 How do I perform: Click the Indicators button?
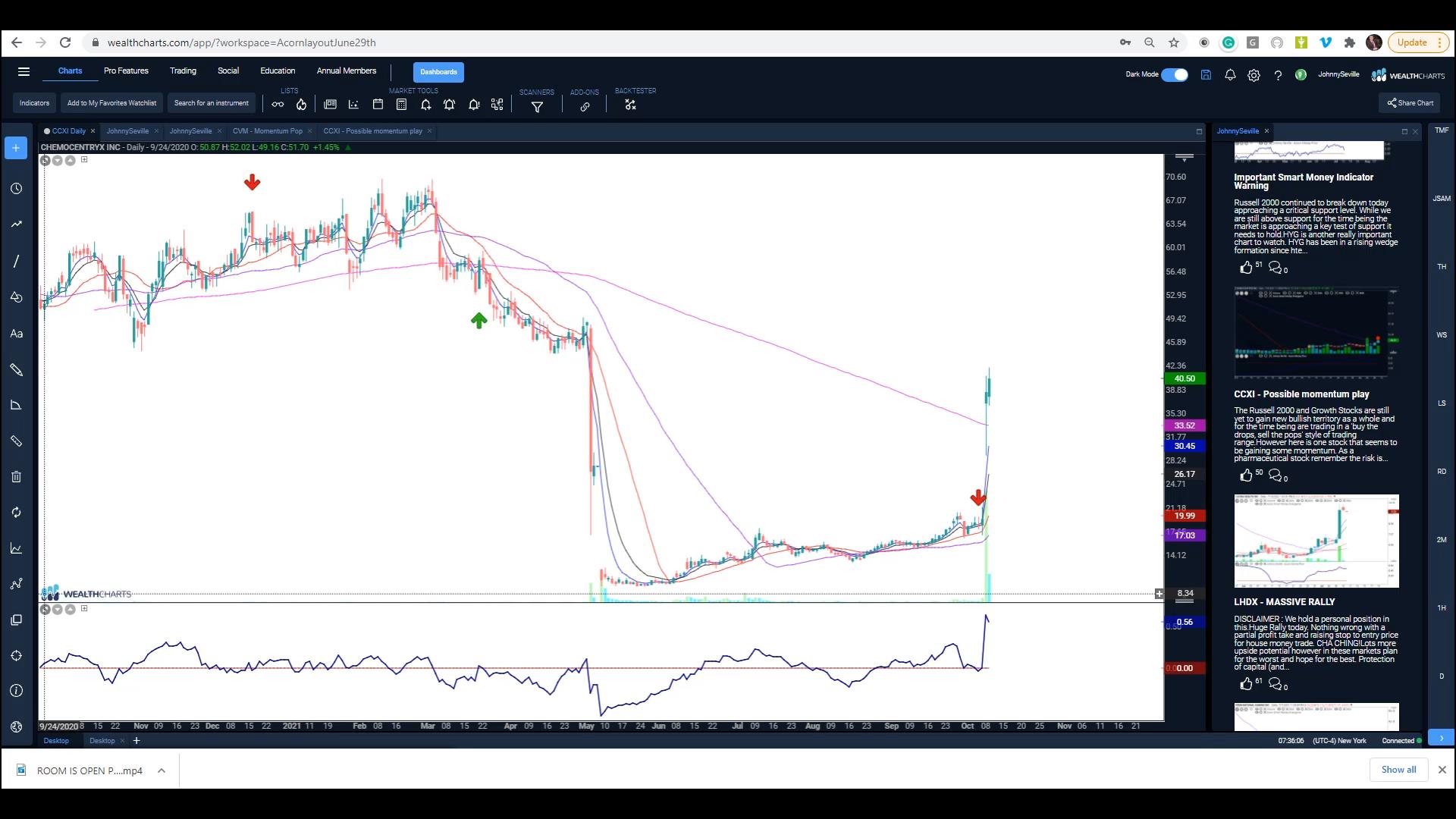34,103
